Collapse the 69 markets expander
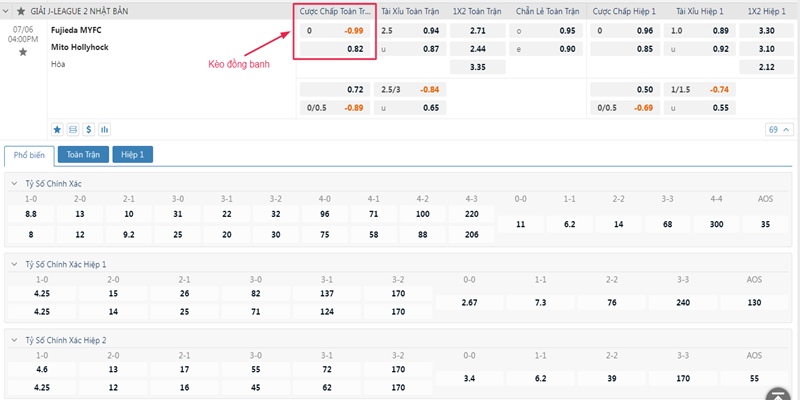The height and width of the screenshot is (400, 800). (777, 129)
